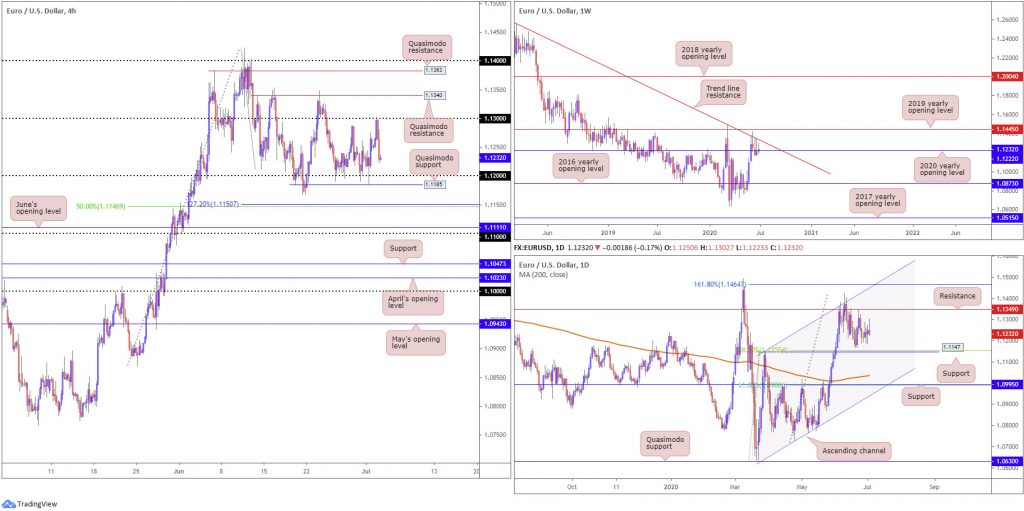Click the 'Euro / U.S. Dollar, 1D' chart title
The height and width of the screenshot is (511, 1024).
(x=554, y=263)
